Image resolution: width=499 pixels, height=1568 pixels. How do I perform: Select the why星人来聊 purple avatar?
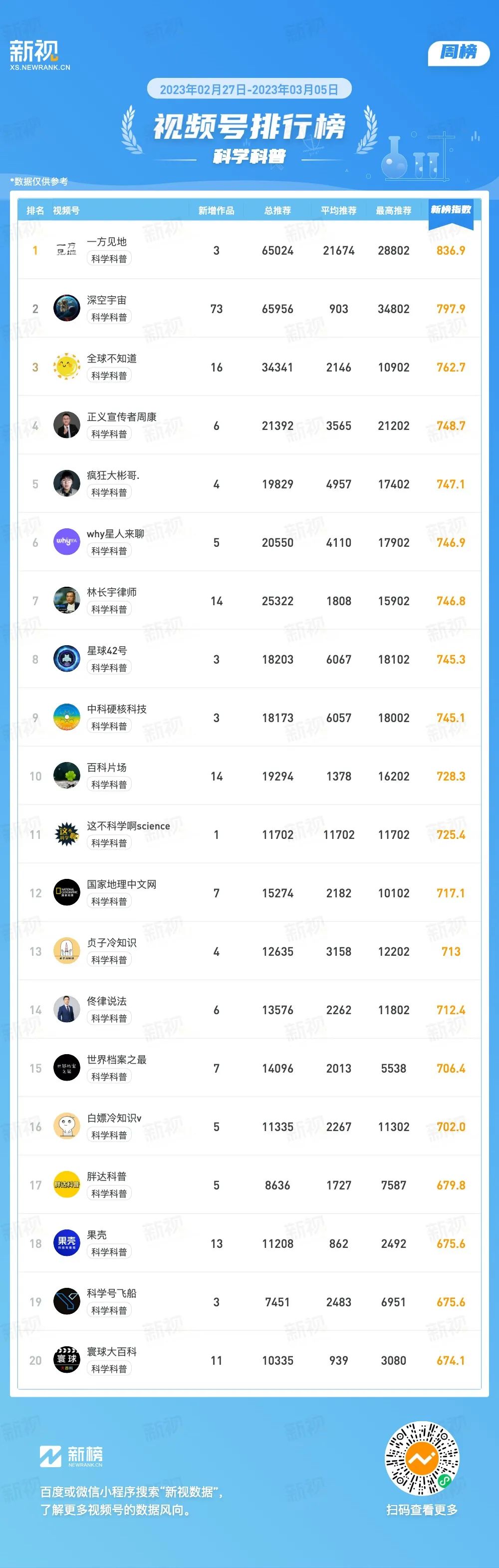pyautogui.click(x=66, y=542)
